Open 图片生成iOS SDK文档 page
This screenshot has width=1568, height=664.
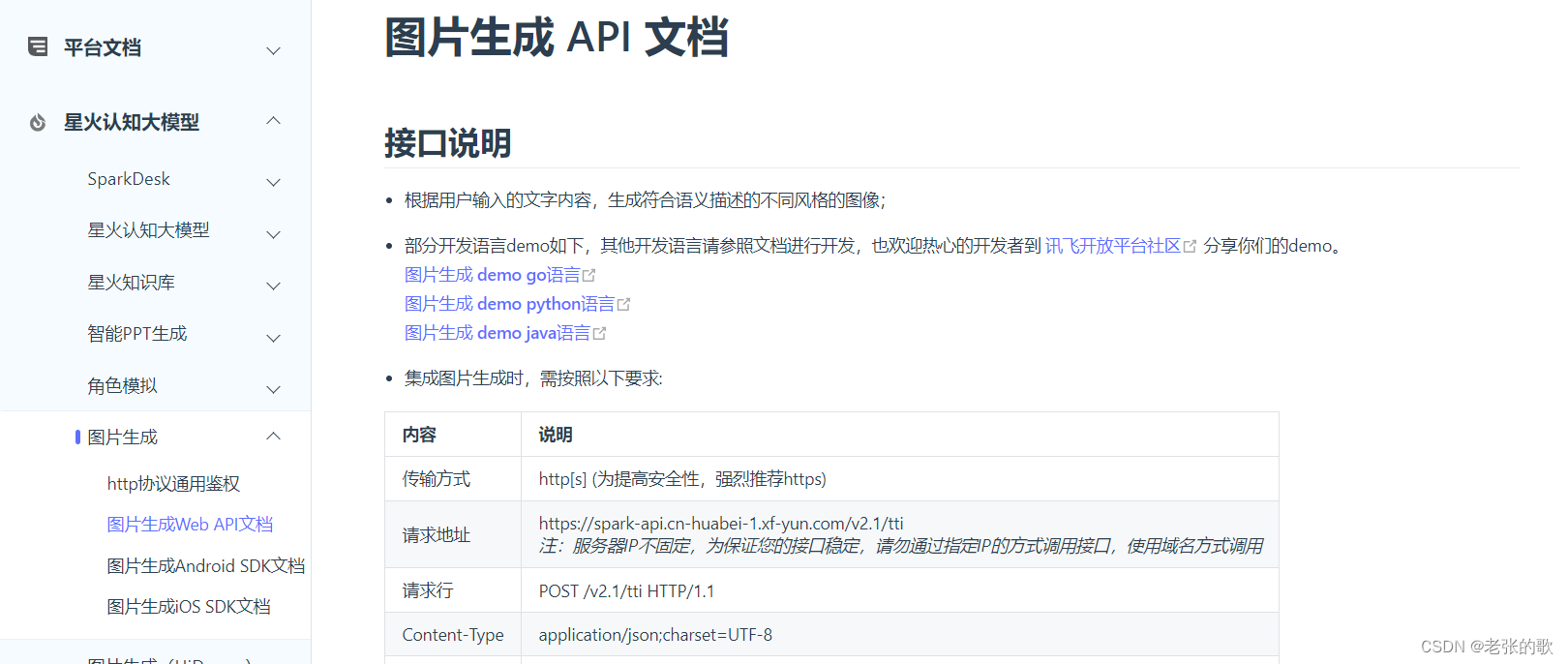click(x=189, y=607)
